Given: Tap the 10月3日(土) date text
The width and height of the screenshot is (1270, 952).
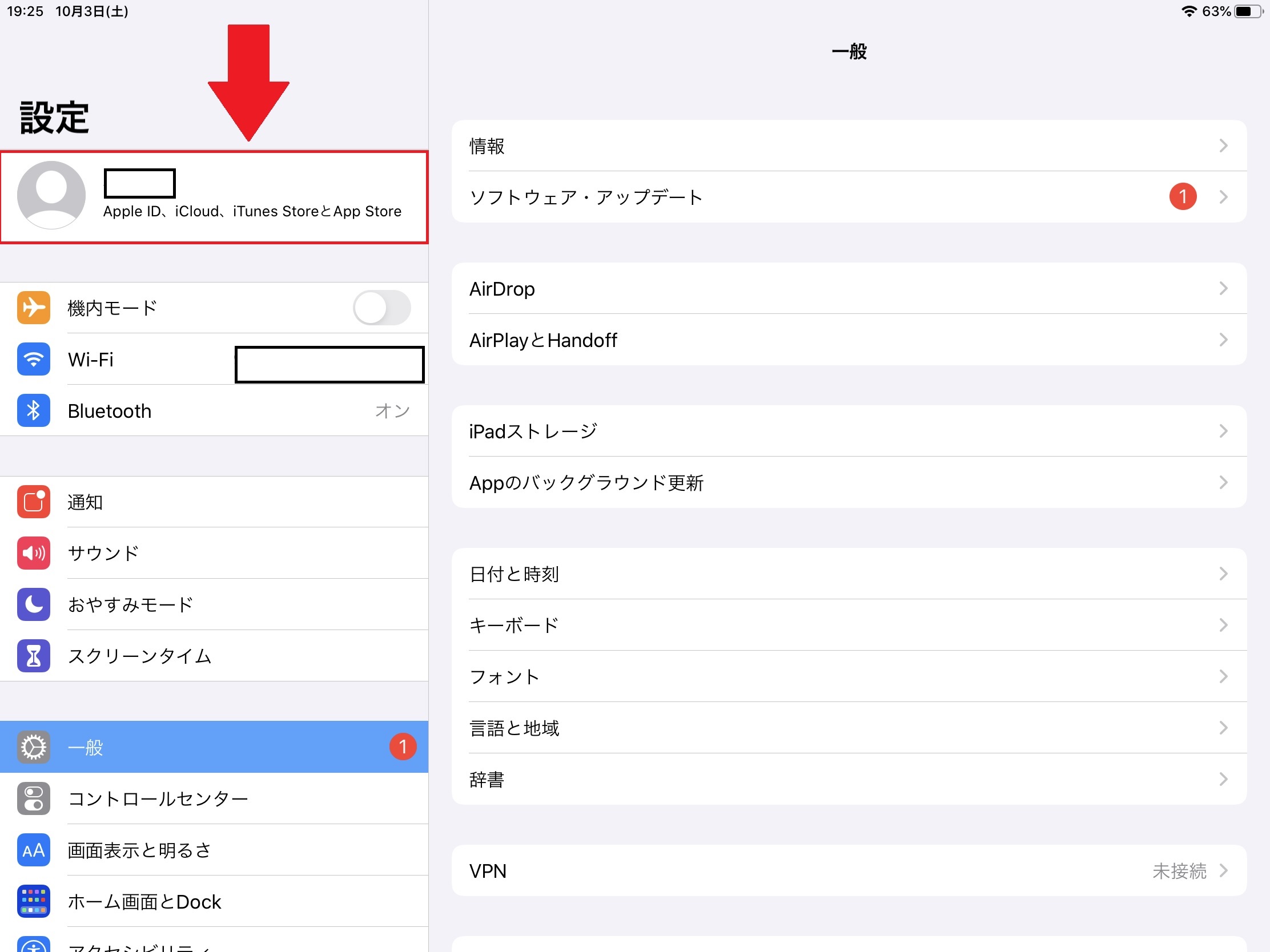Looking at the screenshot, I should 92,11.
